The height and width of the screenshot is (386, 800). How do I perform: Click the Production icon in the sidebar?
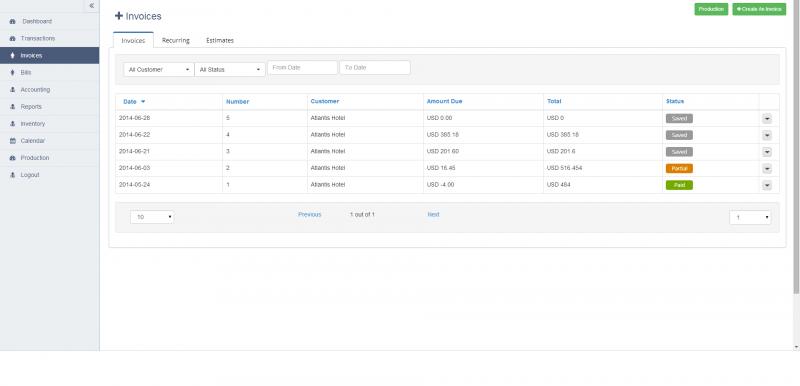12,158
